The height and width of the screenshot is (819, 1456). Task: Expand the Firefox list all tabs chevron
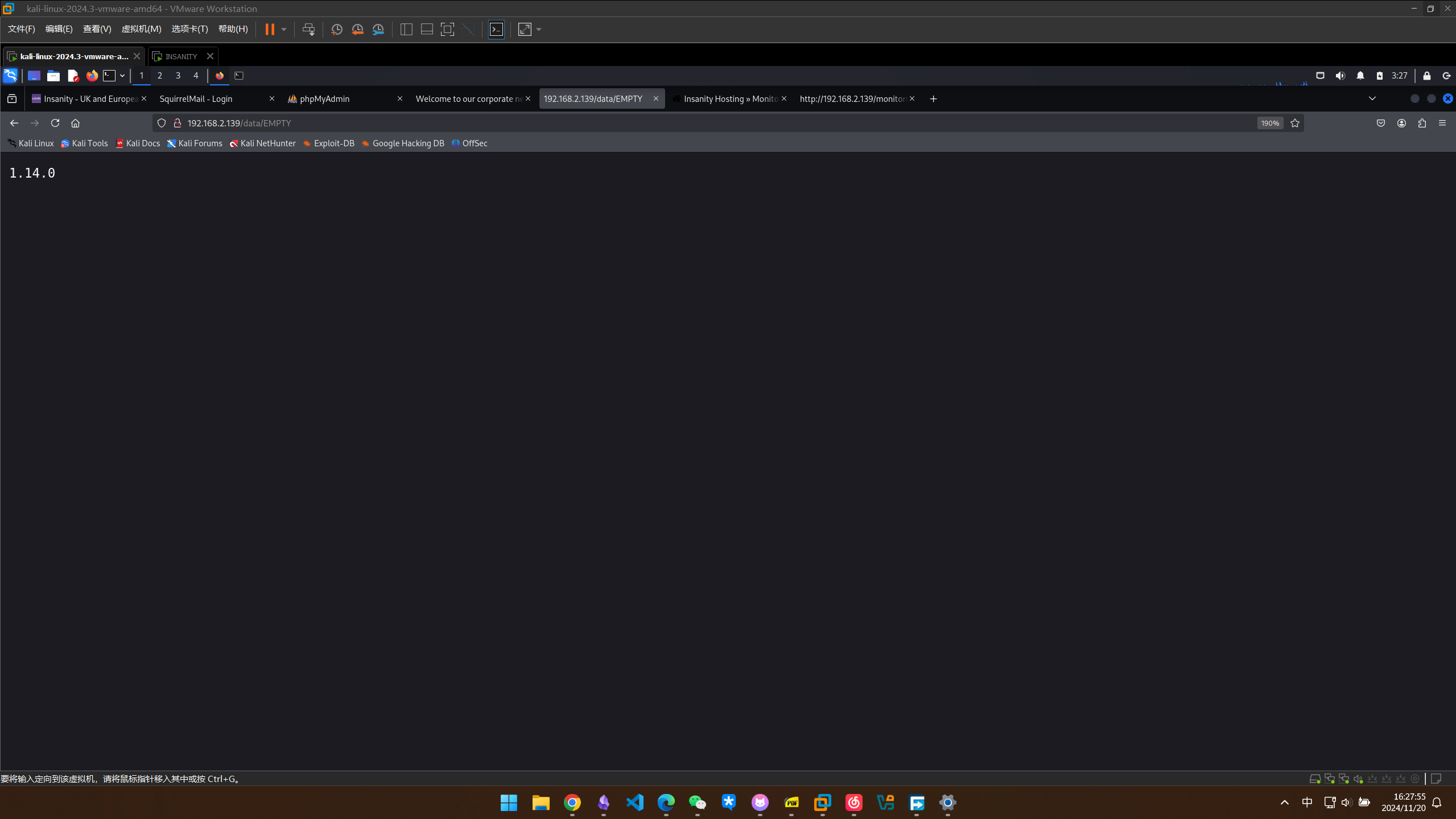click(1372, 98)
